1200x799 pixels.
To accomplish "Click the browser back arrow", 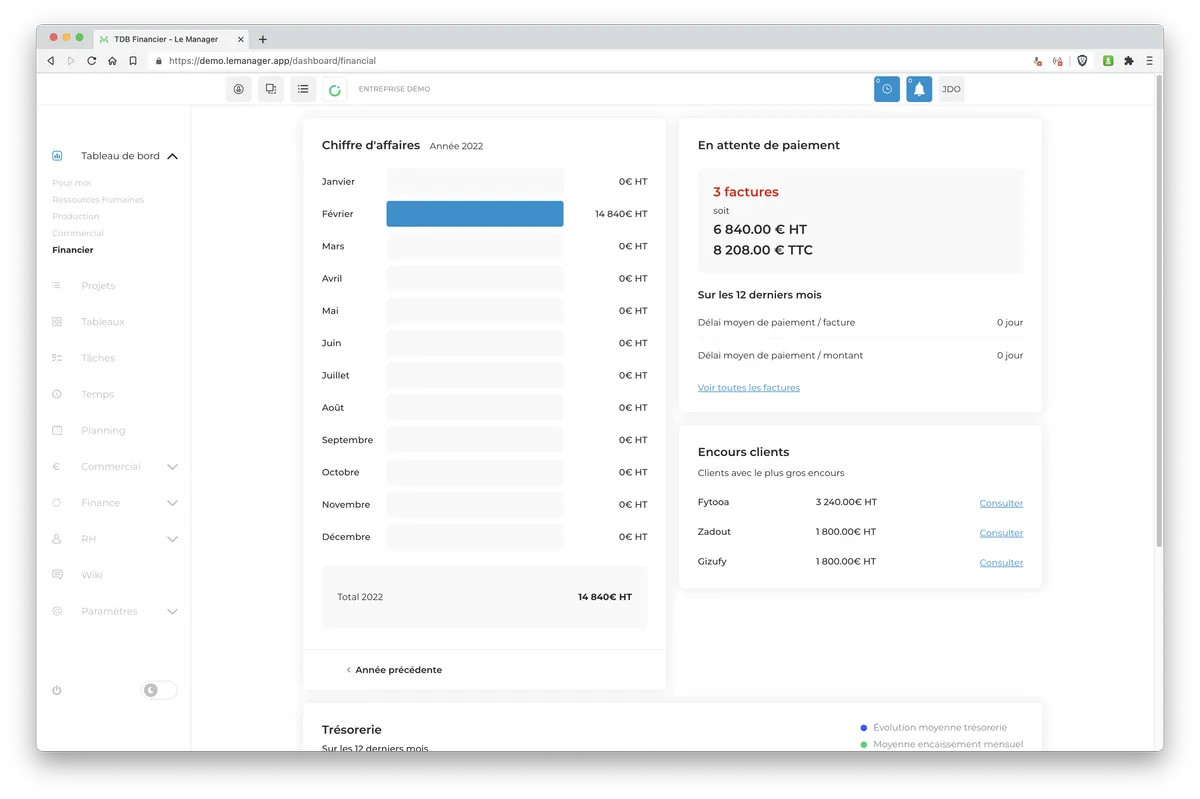I will 51,61.
